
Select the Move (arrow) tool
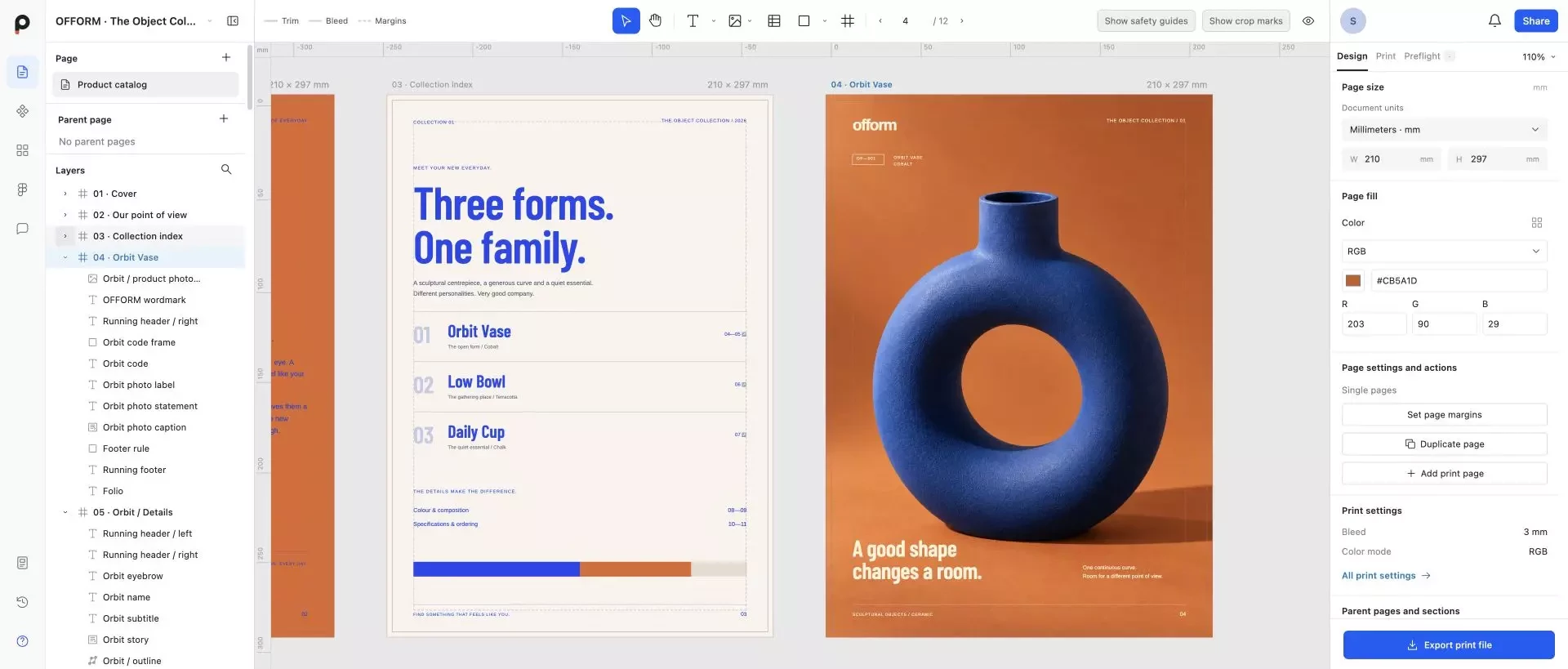tap(626, 21)
